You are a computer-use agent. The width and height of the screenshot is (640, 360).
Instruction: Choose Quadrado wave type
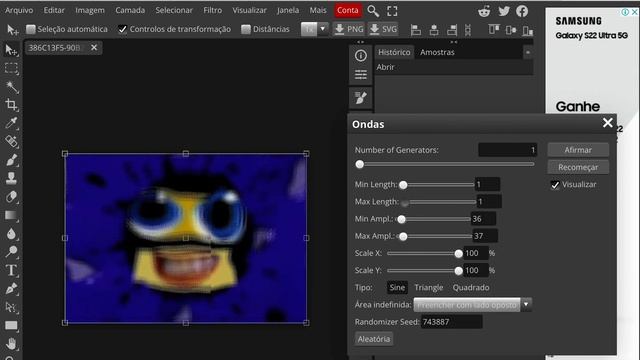tap(471, 287)
